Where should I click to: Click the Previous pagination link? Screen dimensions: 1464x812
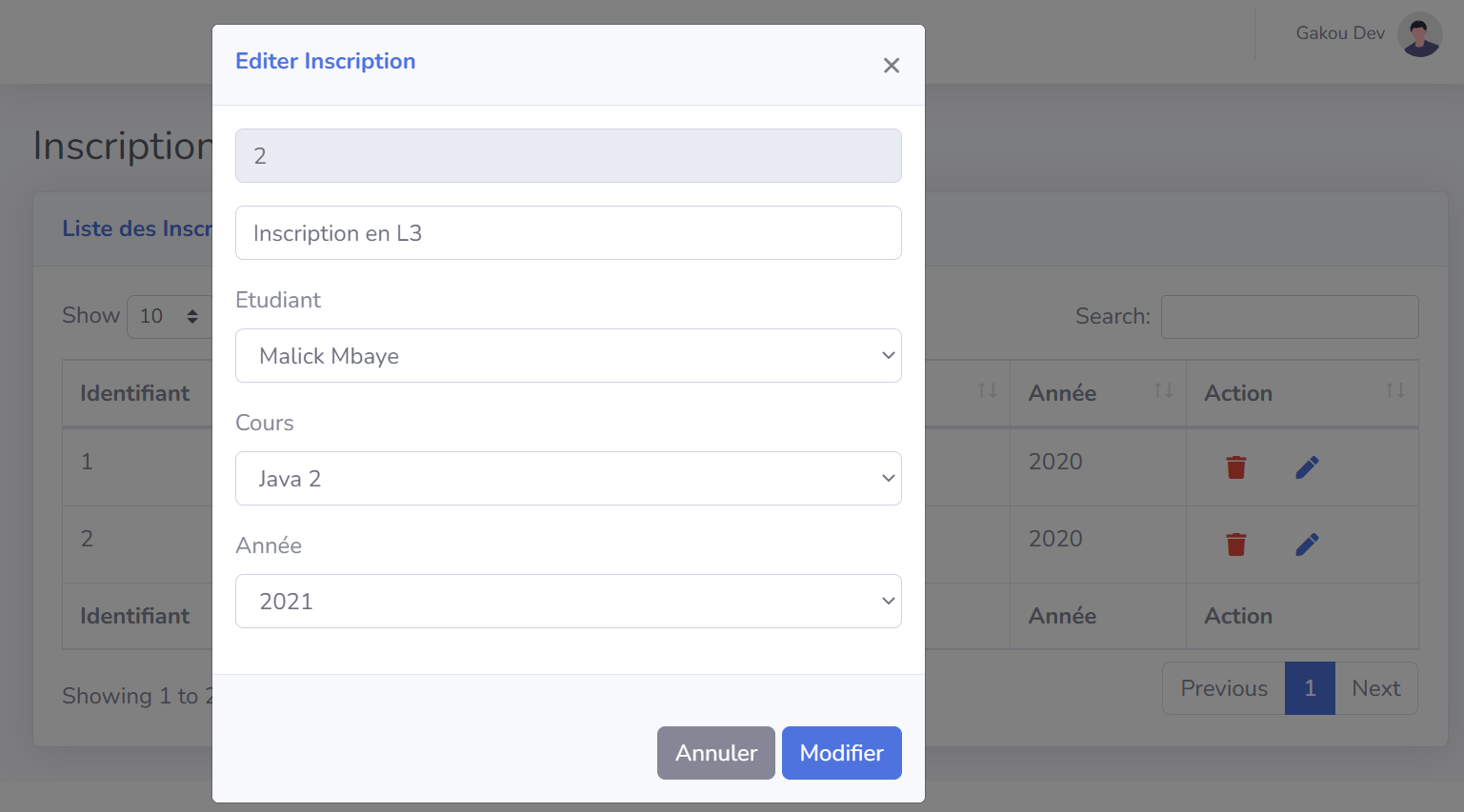coord(1222,687)
